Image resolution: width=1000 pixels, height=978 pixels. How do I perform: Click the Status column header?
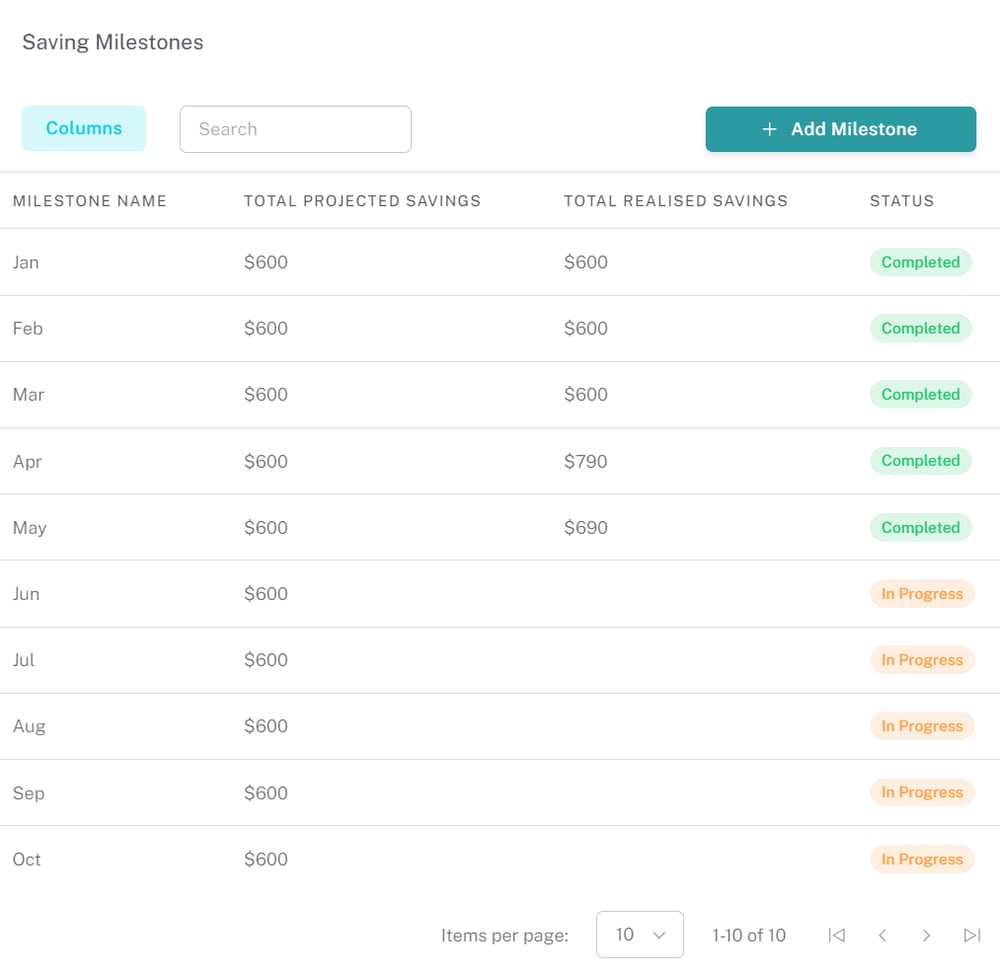click(x=901, y=201)
